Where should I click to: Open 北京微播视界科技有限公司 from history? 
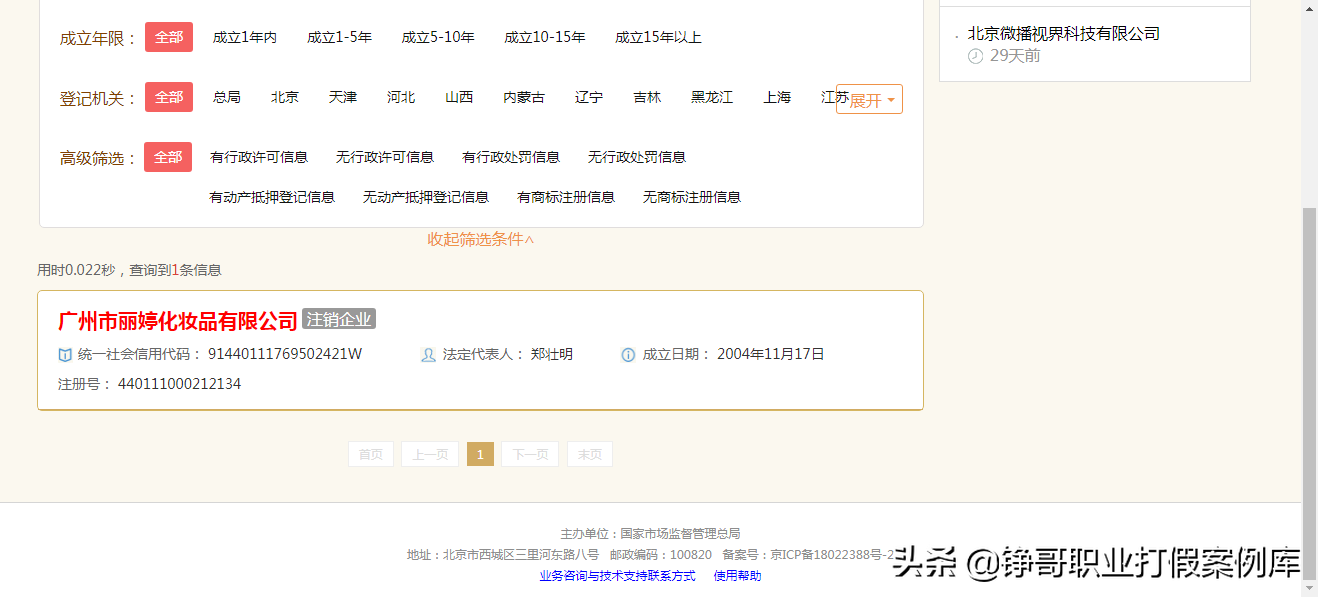(1064, 33)
